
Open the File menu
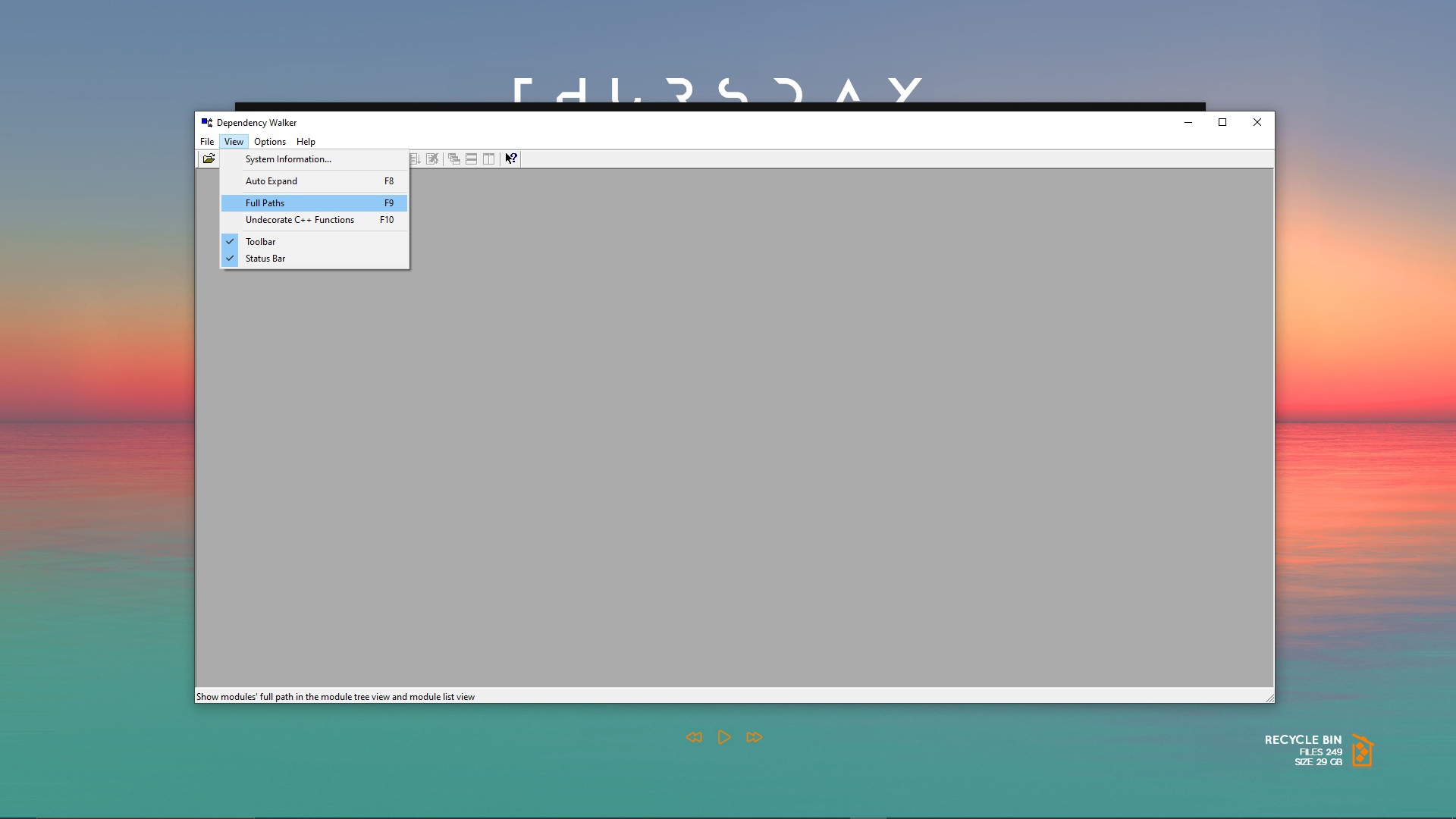point(206,142)
